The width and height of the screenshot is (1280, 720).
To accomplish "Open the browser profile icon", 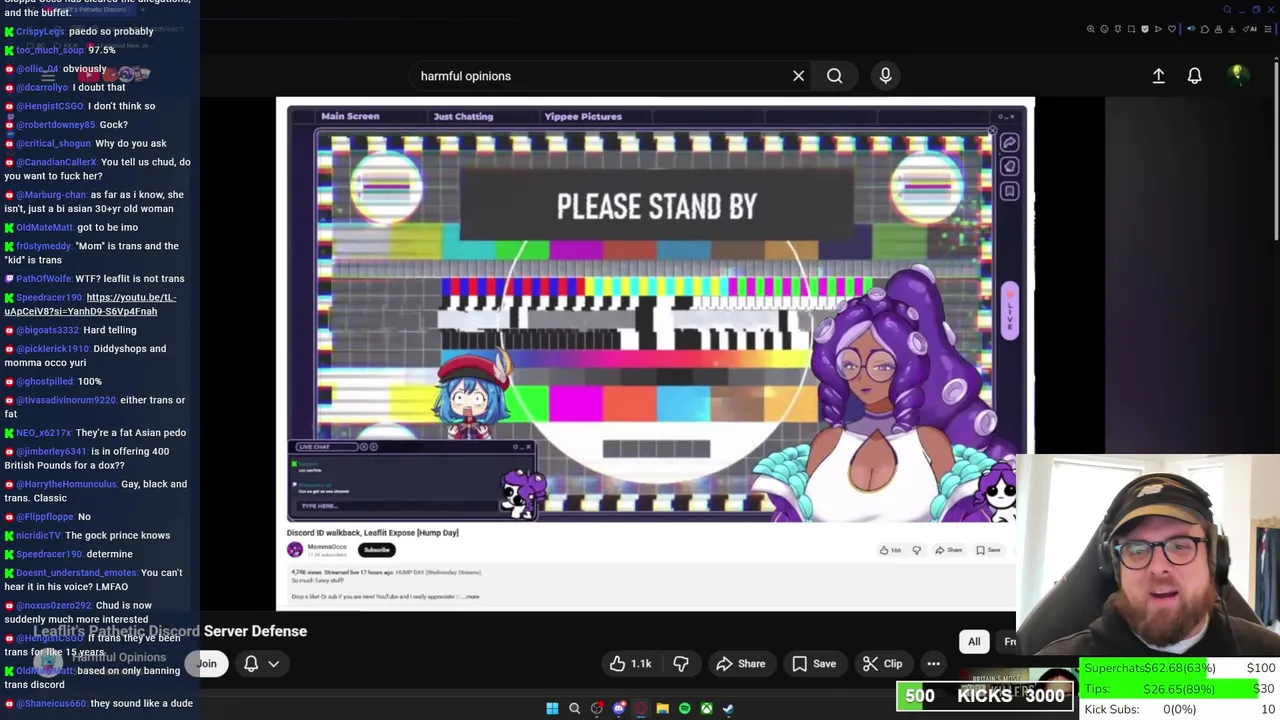I will coord(1218,29).
